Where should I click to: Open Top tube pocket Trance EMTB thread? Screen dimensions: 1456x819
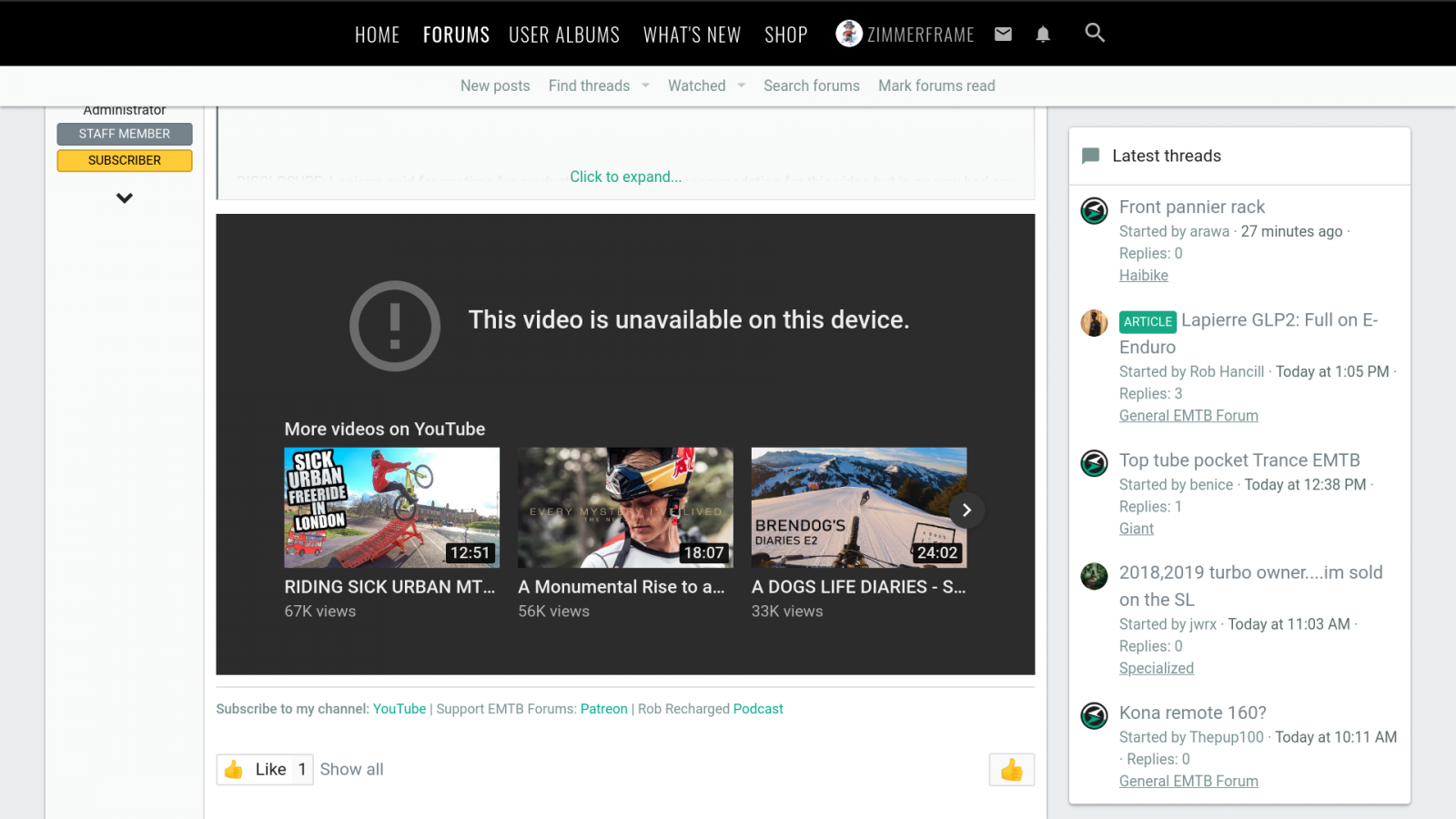[1239, 460]
